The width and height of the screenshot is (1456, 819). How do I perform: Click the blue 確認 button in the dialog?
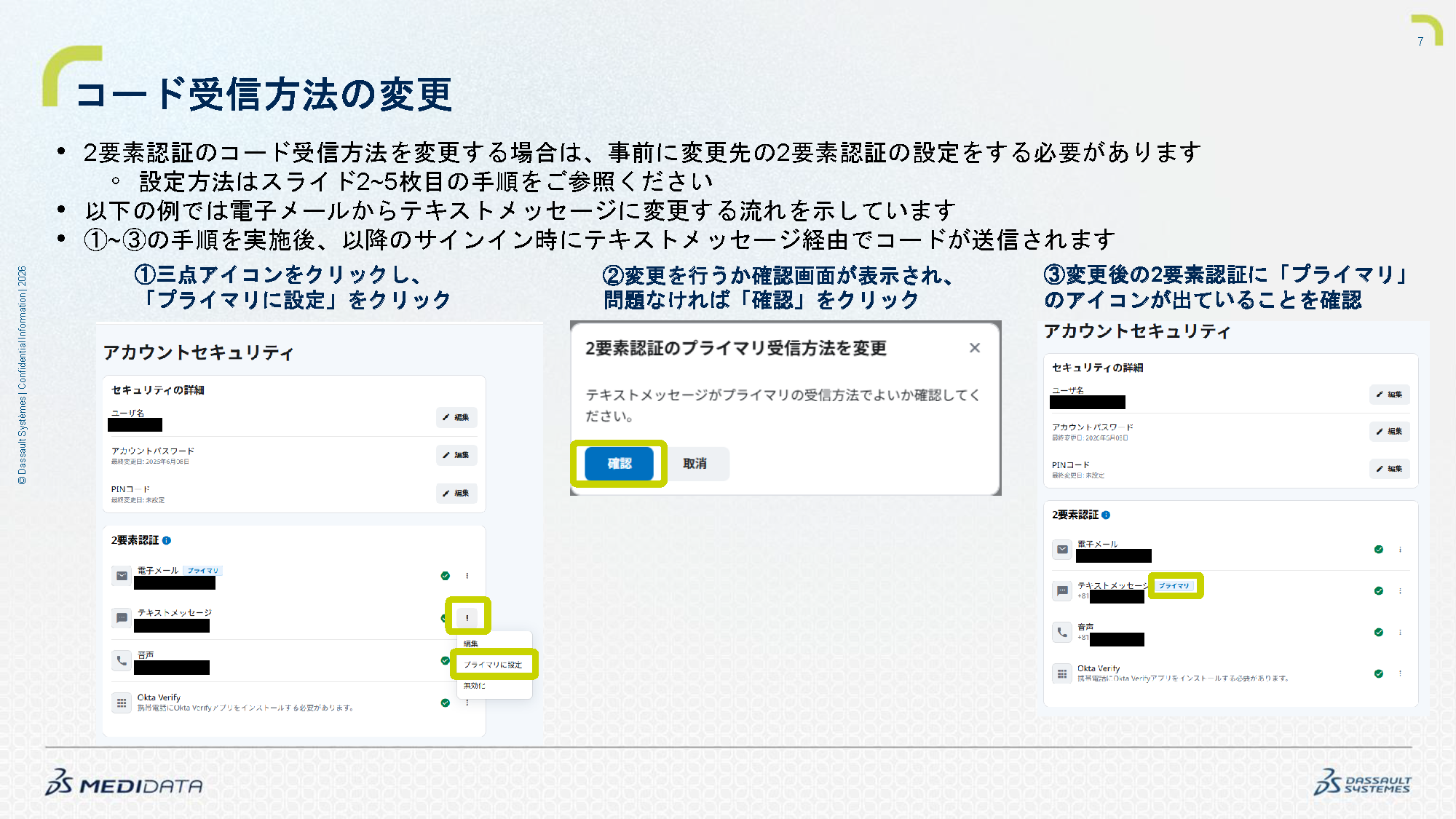pos(620,464)
